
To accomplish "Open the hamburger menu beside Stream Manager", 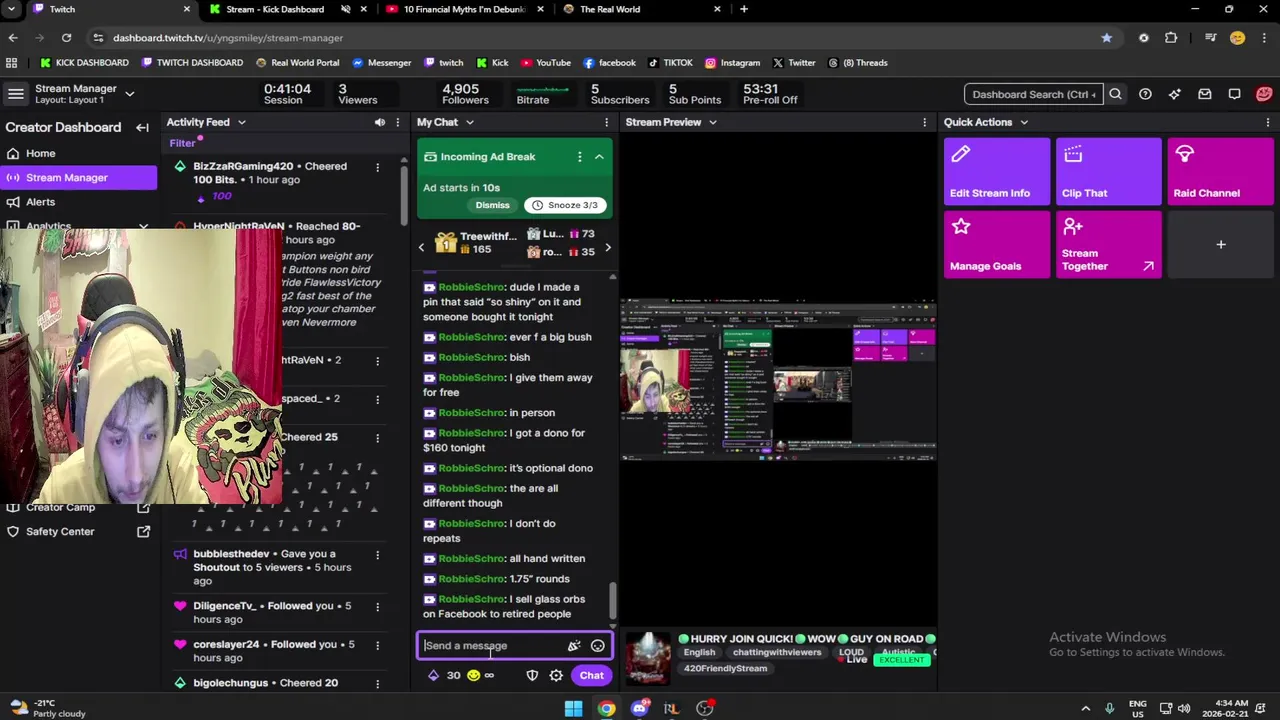I will click(x=15, y=94).
